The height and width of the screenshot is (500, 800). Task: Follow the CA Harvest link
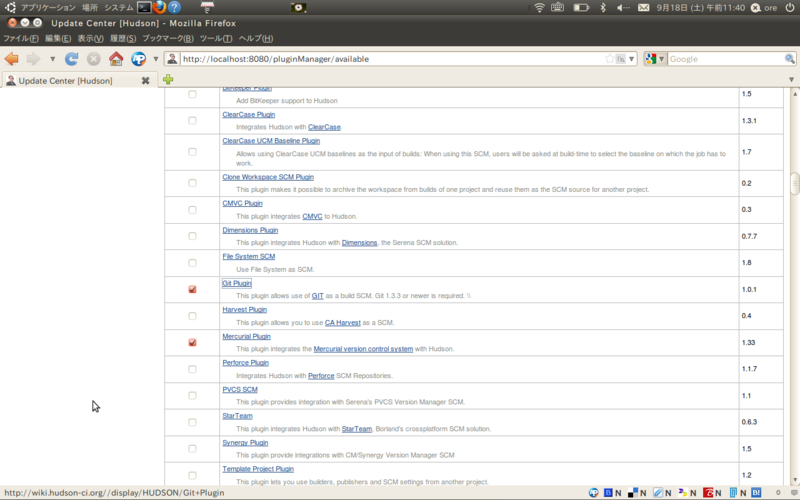coord(343,322)
